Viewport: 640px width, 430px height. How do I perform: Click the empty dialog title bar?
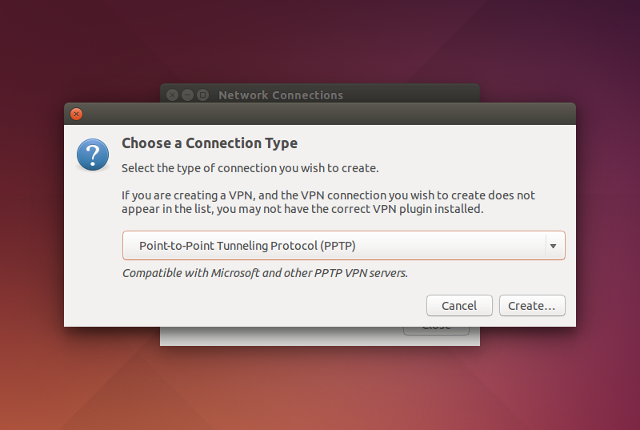click(327, 114)
